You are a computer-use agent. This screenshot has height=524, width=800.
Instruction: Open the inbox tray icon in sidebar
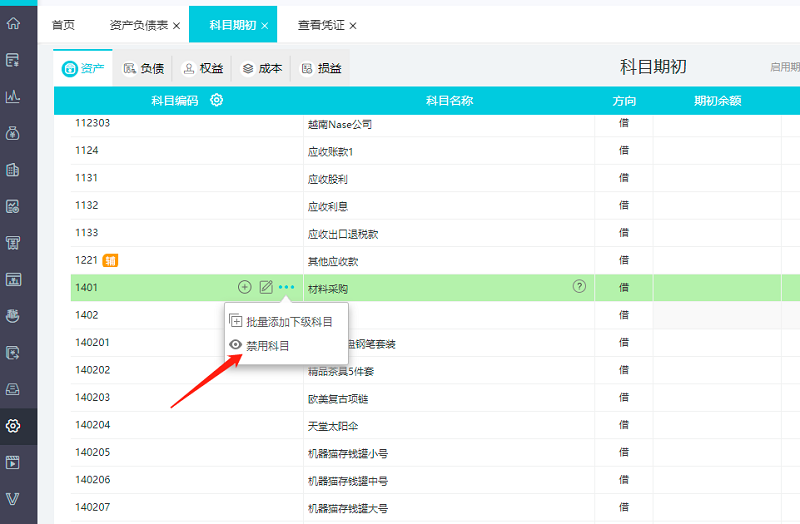pyautogui.click(x=13, y=389)
